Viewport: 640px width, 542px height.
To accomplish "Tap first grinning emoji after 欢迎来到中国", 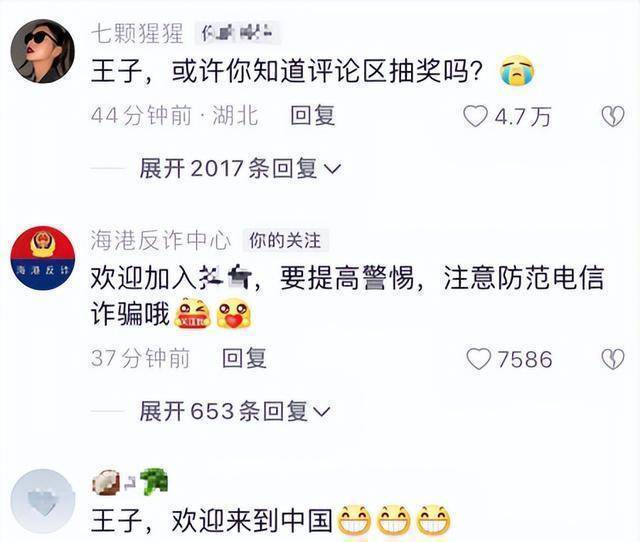I will coord(354,520).
